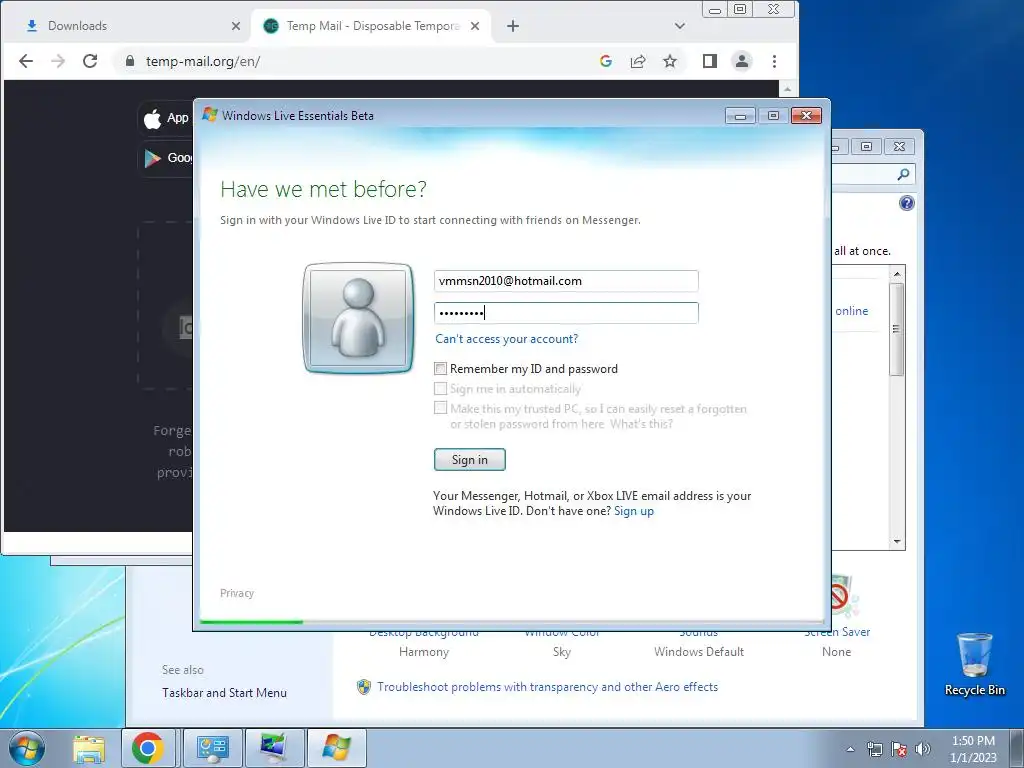Viewport: 1024px width, 768px height.
Task: Maximize the Windows Live Essentials window
Action: click(773, 116)
